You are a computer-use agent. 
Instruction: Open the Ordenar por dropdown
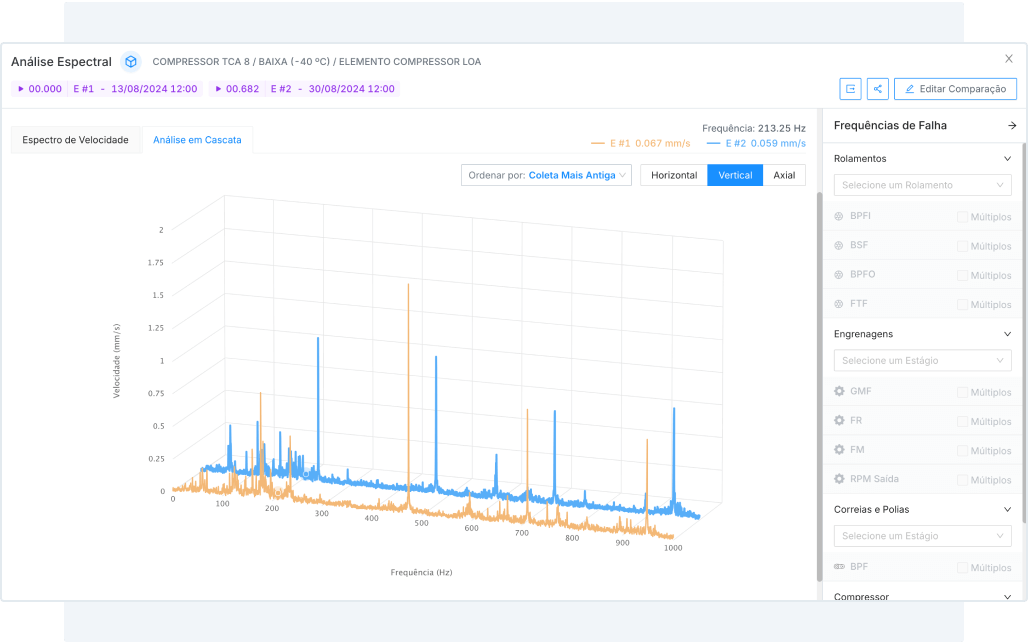(x=546, y=175)
